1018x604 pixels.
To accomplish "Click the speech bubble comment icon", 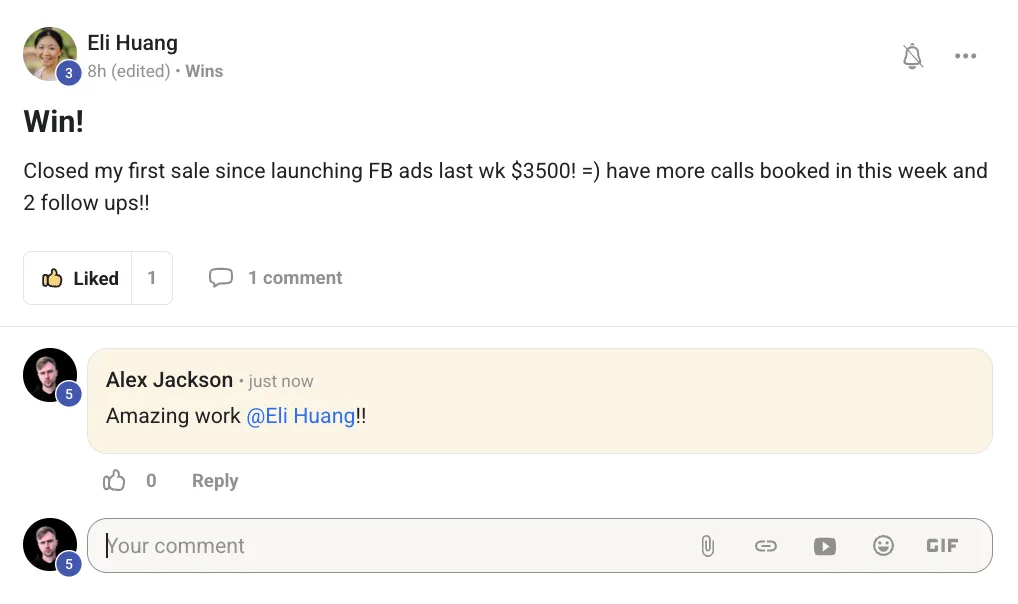I will [x=220, y=278].
